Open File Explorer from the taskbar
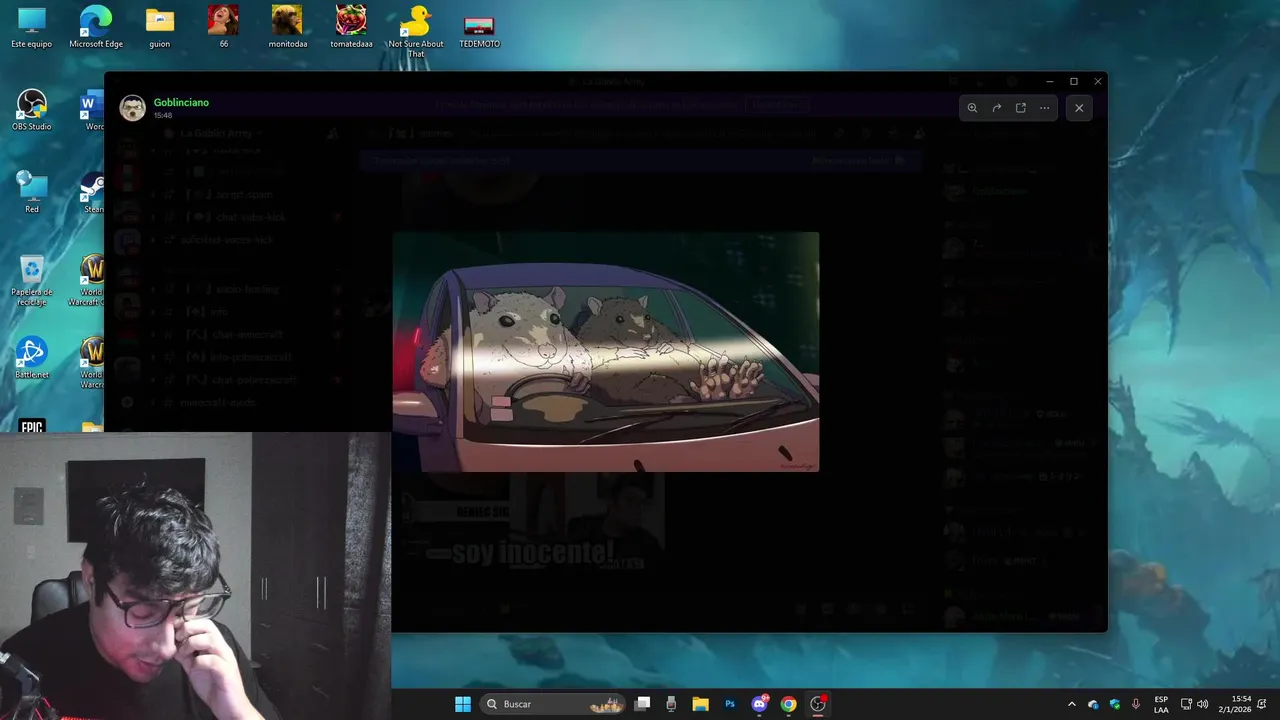Screen dimensions: 1280x720 click(x=701, y=704)
